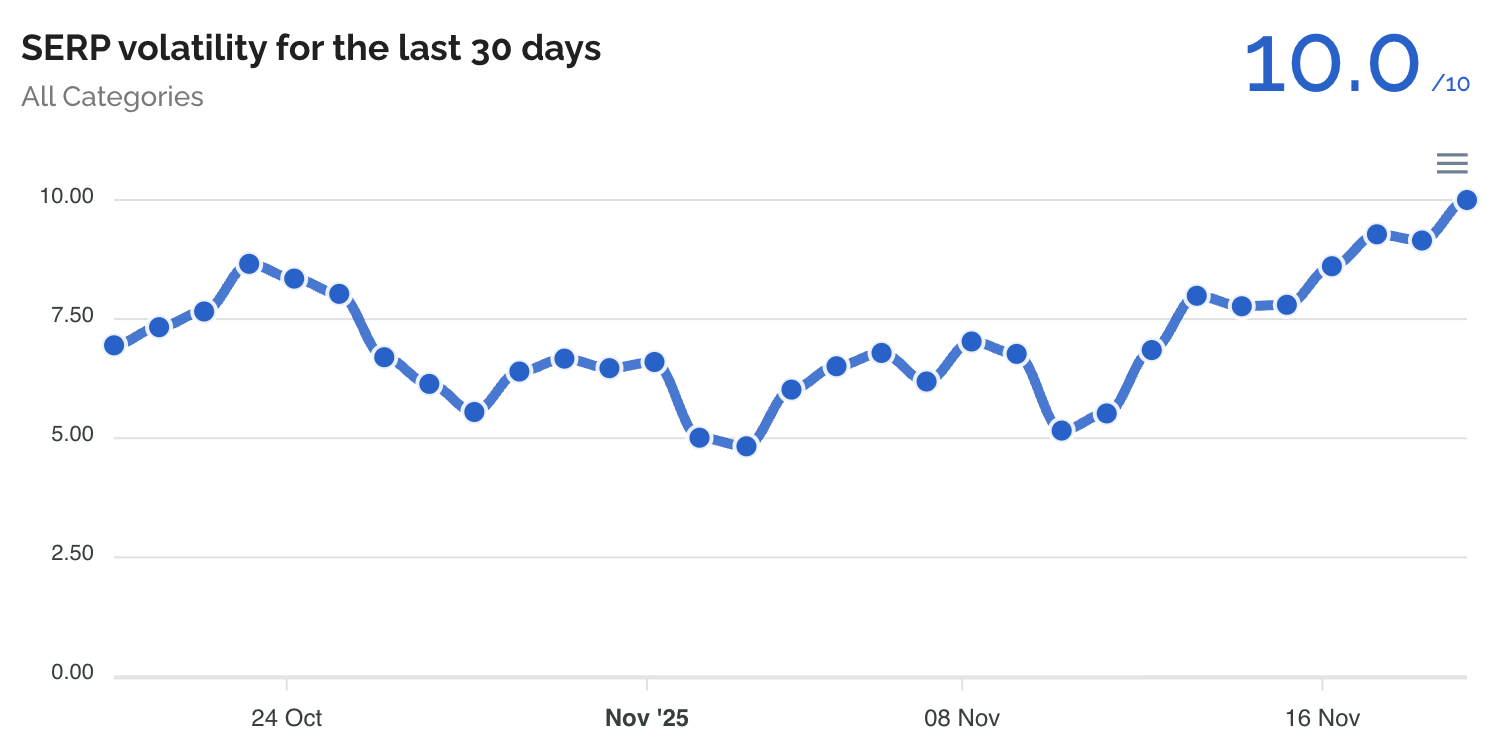Click the data point above 24 Oct tick
The height and width of the screenshot is (752, 1502).
pyautogui.click(x=294, y=278)
